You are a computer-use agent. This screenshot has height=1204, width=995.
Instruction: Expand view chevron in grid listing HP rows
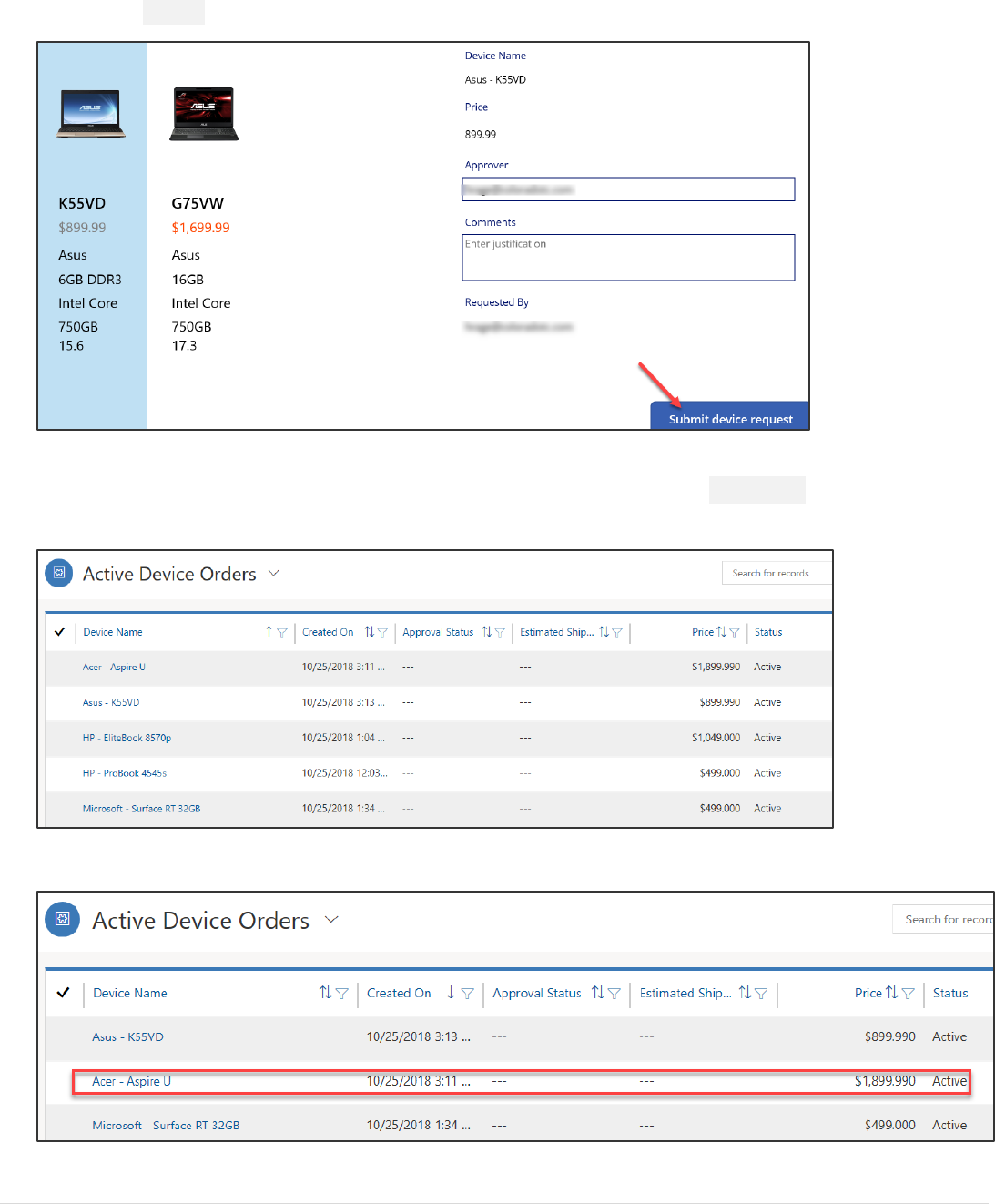pyautogui.click(x=274, y=573)
